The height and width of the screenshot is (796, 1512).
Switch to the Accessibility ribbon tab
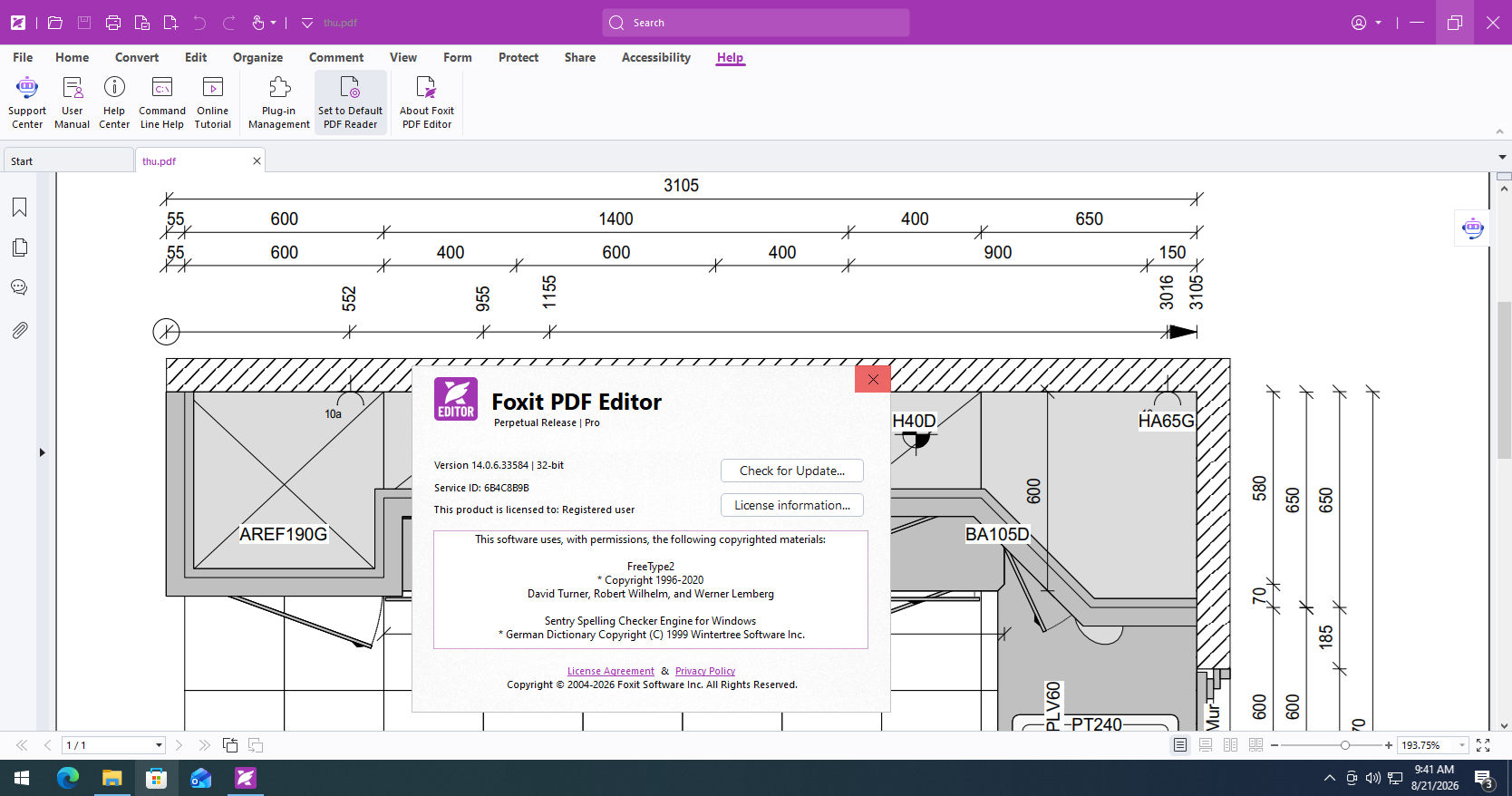pyautogui.click(x=656, y=57)
